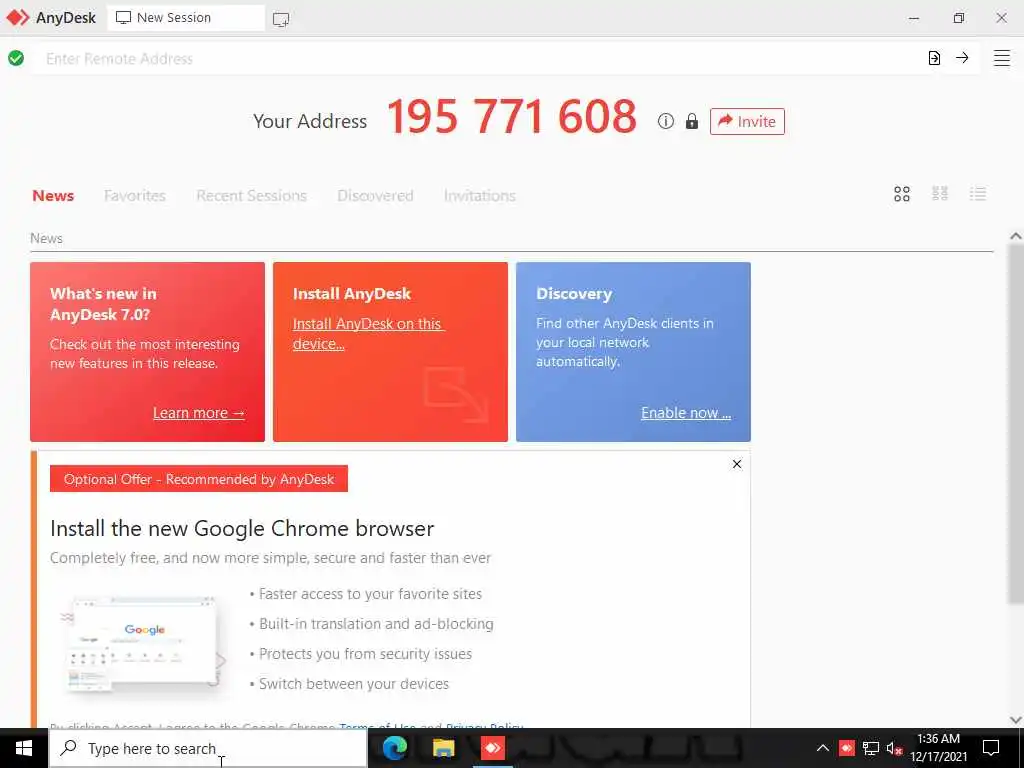Switch to small tiles view
The width and height of the screenshot is (1024, 768).
point(940,194)
